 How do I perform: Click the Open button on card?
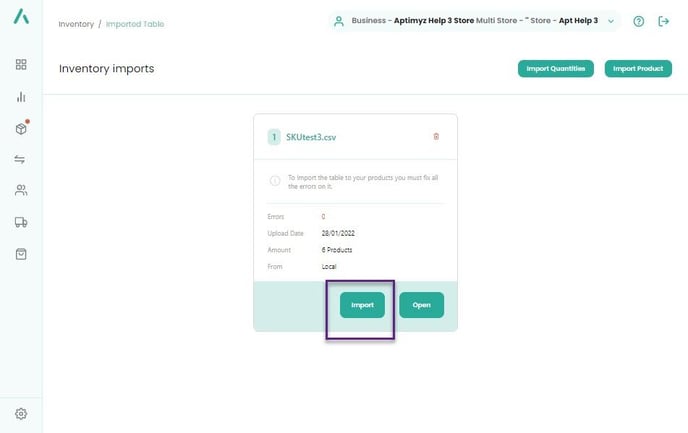point(422,305)
